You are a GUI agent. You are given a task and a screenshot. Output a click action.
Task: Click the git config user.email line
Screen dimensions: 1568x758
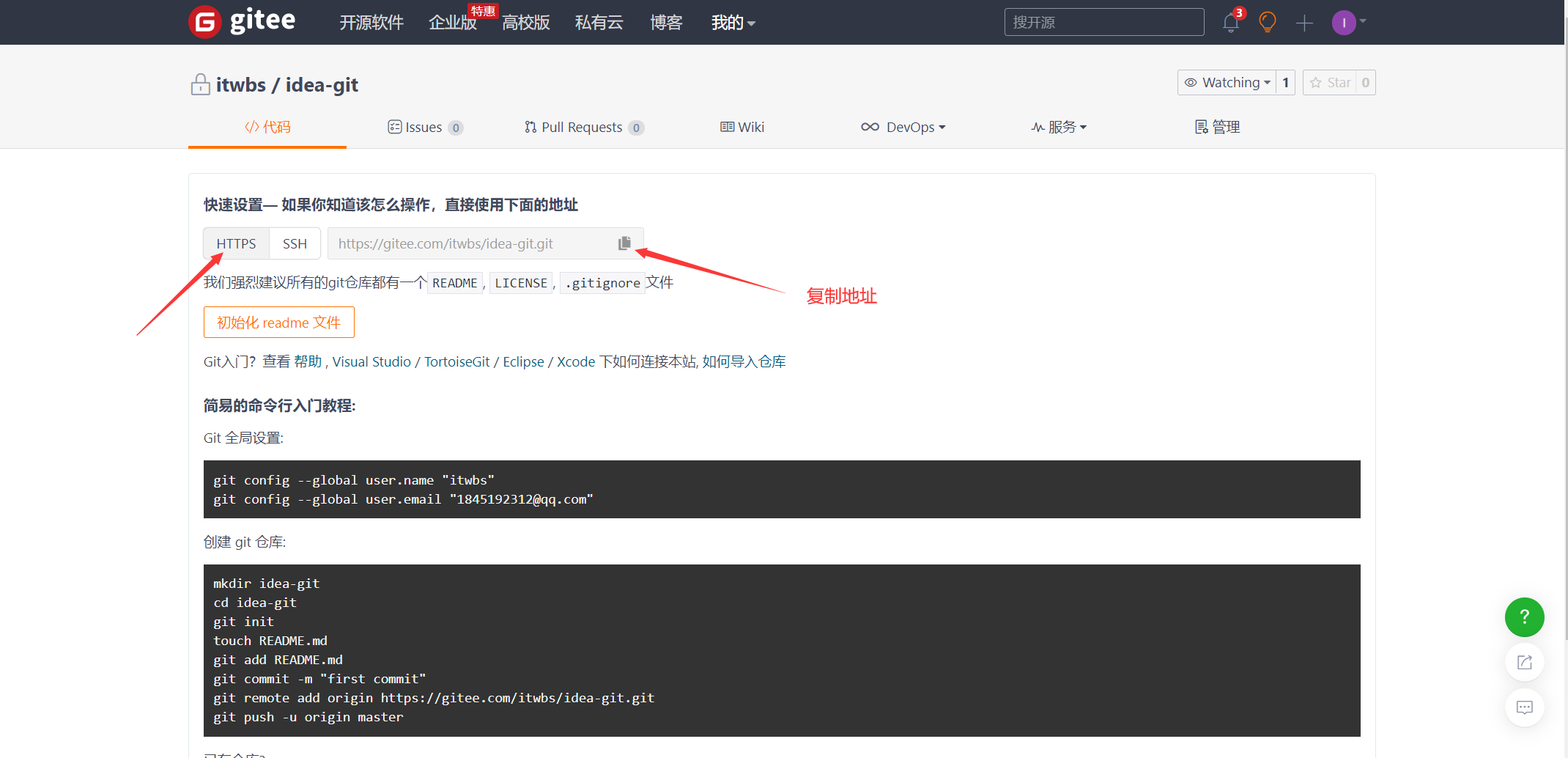coord(403,499)
